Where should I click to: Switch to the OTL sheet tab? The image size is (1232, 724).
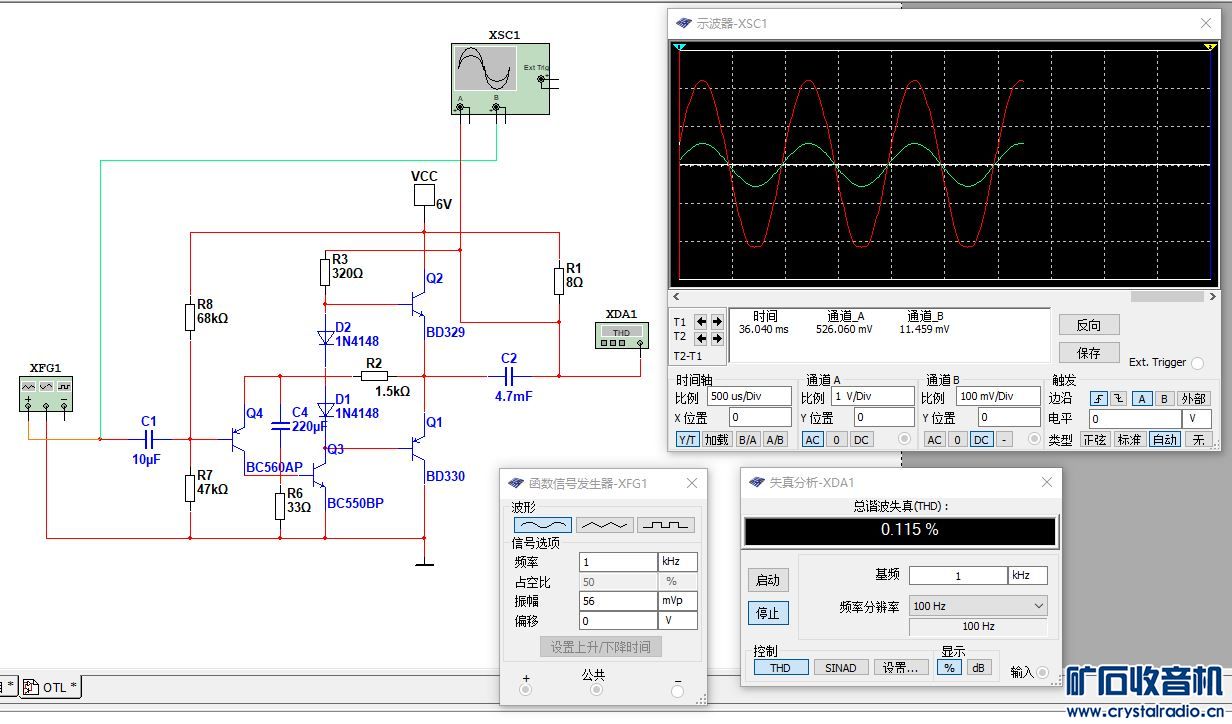pos(52,687)
